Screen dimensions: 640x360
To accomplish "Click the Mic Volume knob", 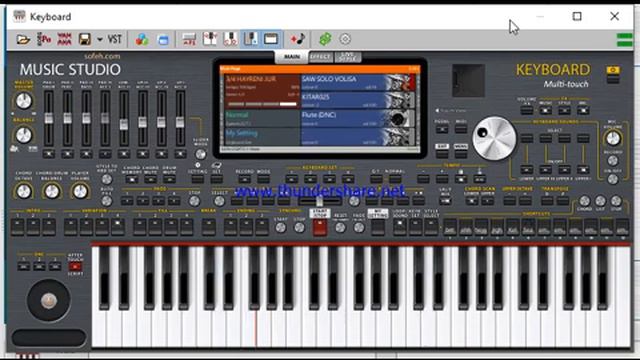I will (x=613, y=138).
